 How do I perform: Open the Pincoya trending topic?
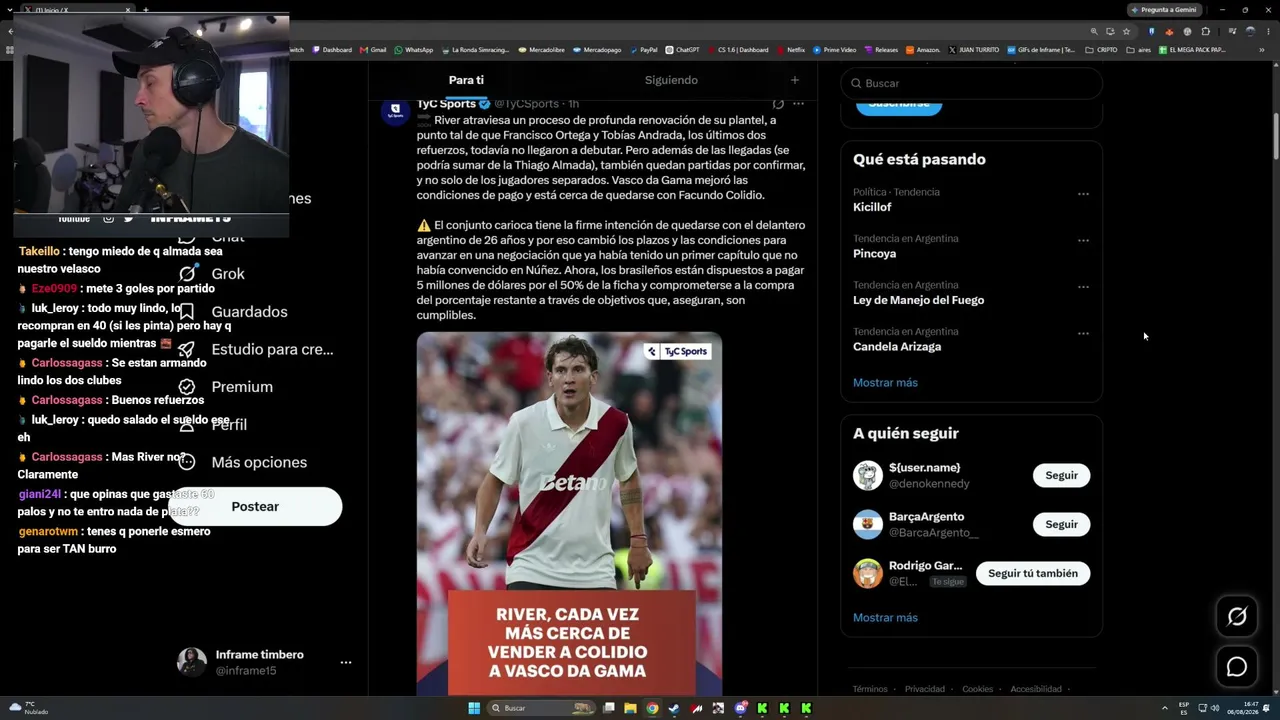[874, 254]
